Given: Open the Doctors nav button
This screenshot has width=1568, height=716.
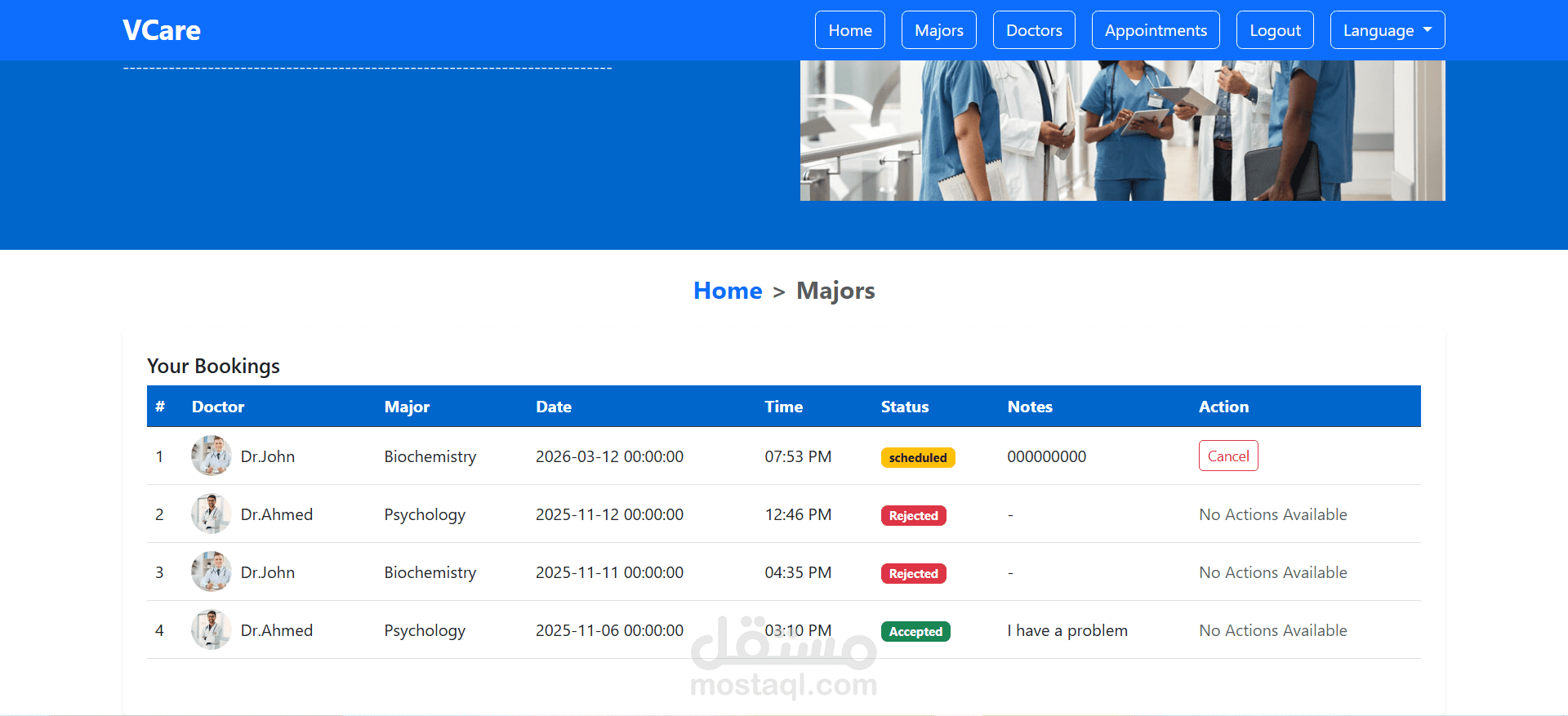Looking at the screenshot, I should pyautogui.click(x=1034, y=30).
